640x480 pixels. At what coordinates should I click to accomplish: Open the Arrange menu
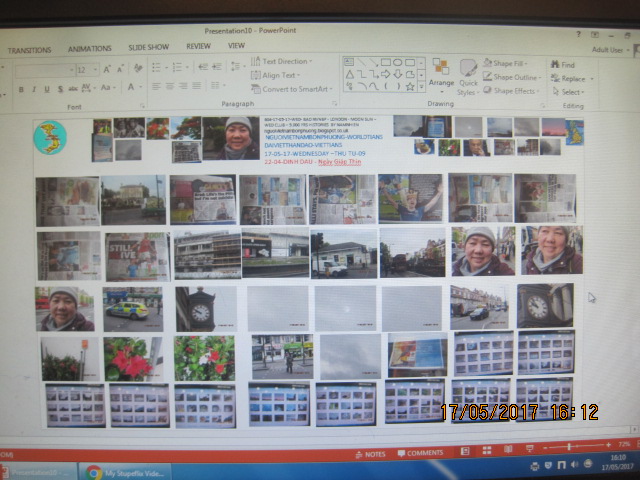click(x=441, y=75)
